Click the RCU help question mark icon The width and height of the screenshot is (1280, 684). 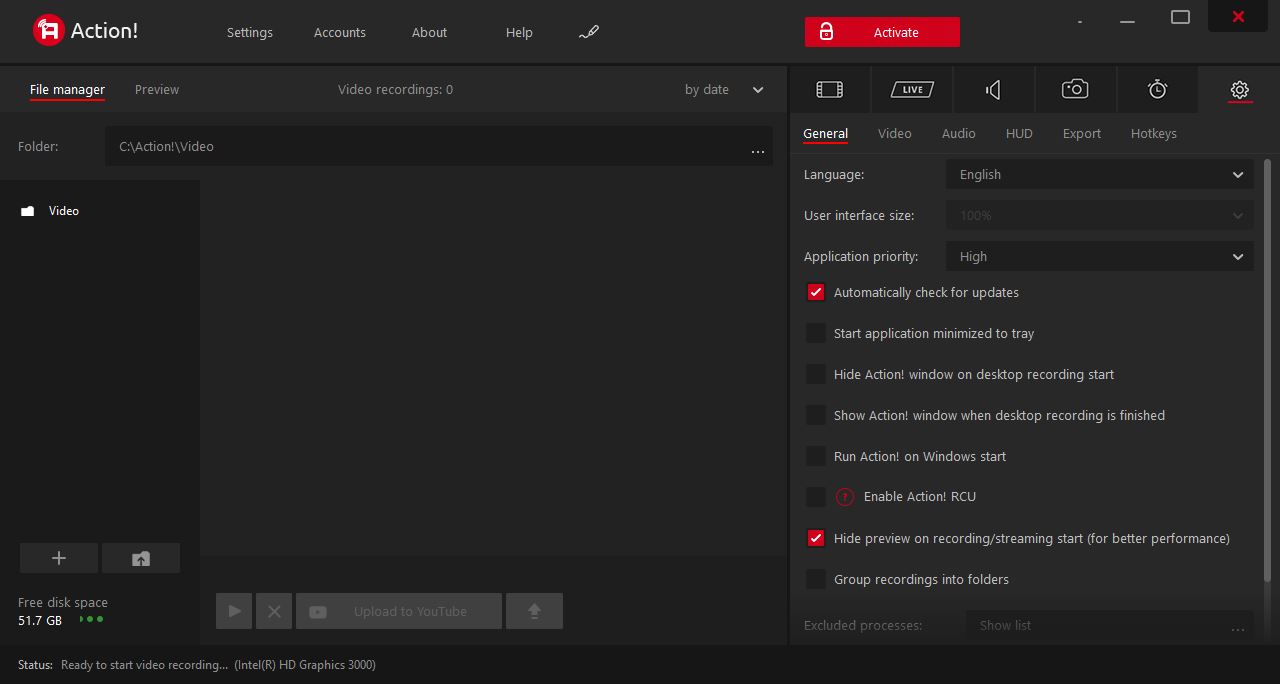point(845,497)
